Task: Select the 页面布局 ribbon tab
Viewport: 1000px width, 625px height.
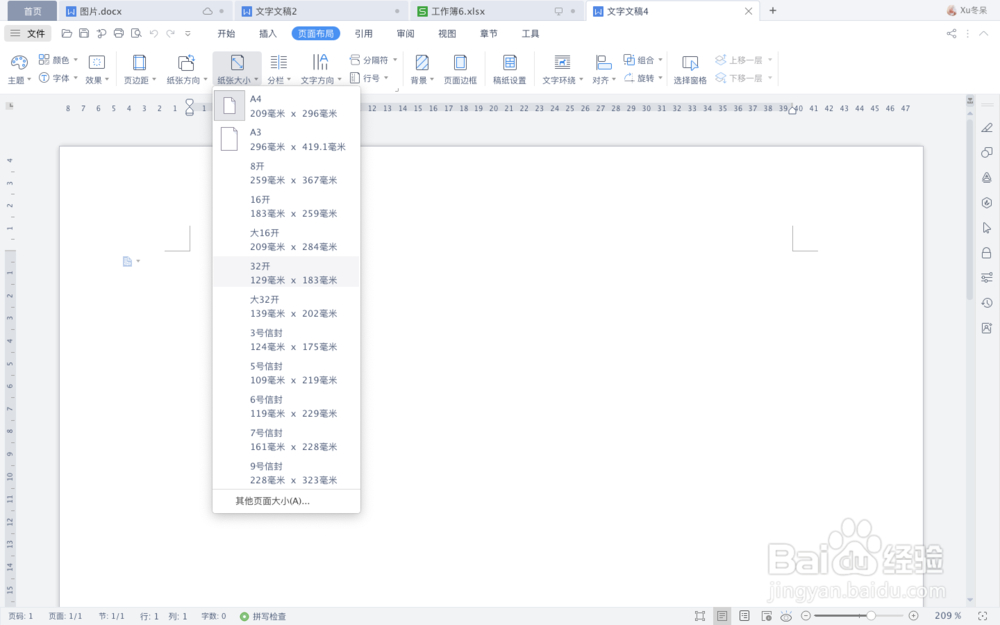Action: (316, 34)
